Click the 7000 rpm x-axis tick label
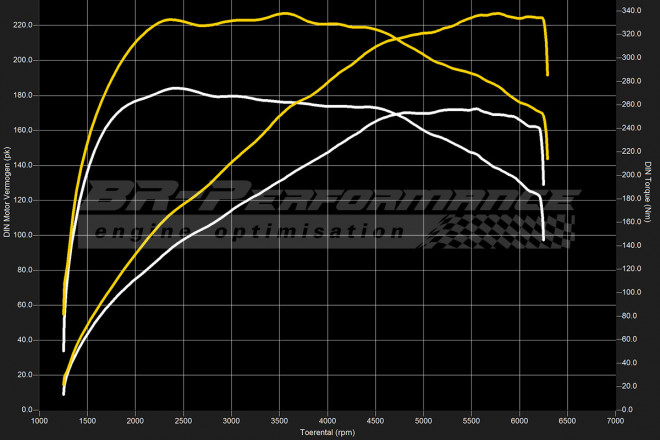Image resolution: width=660 pixels, height=440 pixels. pyautogui.click(x=615, y=421)
